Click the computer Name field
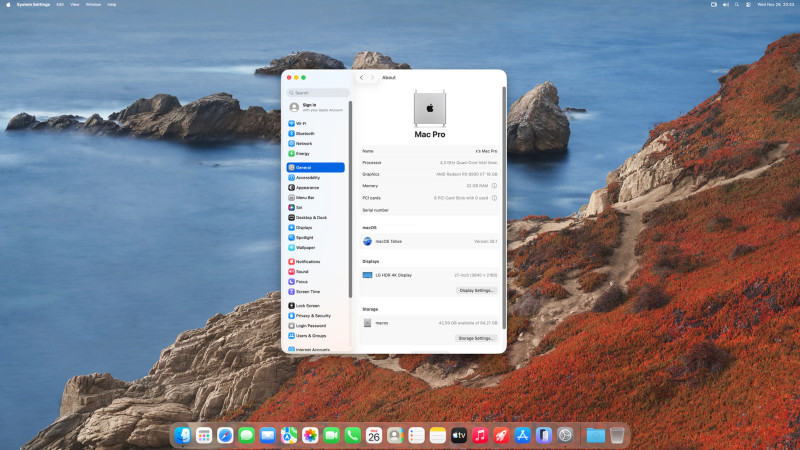Image resolution: width=800 pixels, height=450 pixels. [x=430, y=151]
